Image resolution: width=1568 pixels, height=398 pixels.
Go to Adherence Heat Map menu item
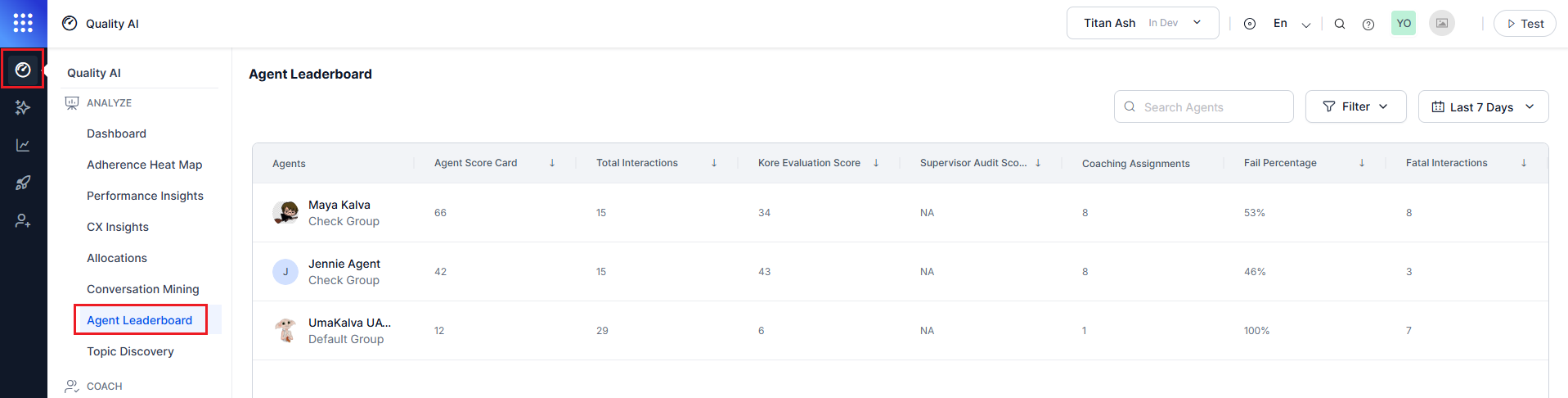tap(145, 165)
